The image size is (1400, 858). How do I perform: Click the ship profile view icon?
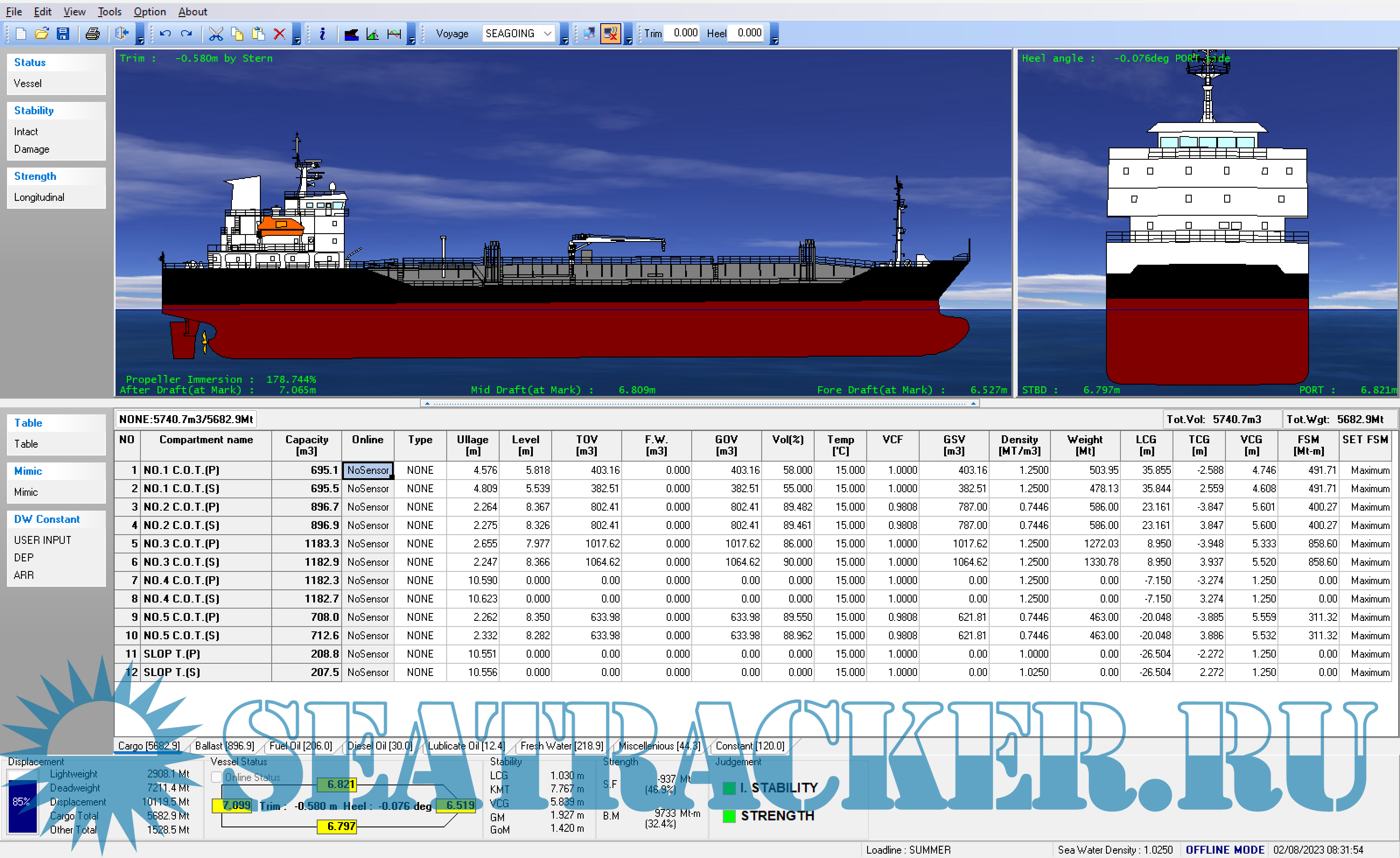click(x=352, y=34)
